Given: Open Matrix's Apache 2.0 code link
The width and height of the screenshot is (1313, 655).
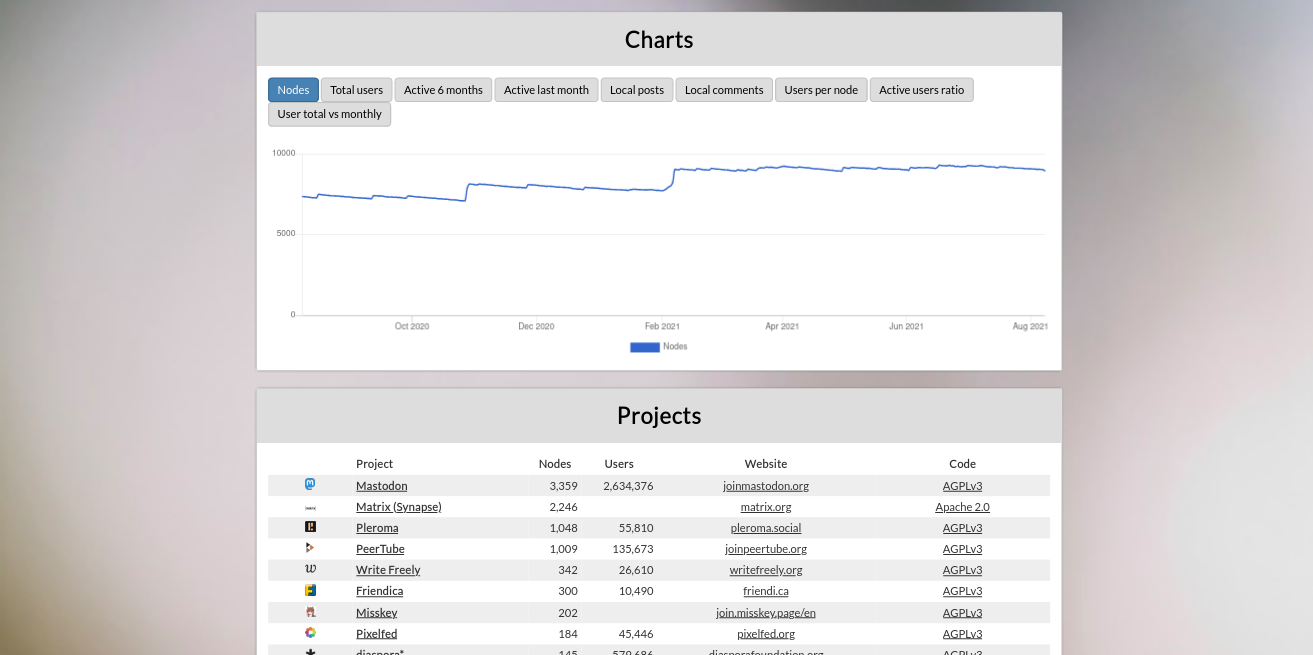Looking at the screenshot, I should pyautogui.click(x=962, y=507).
